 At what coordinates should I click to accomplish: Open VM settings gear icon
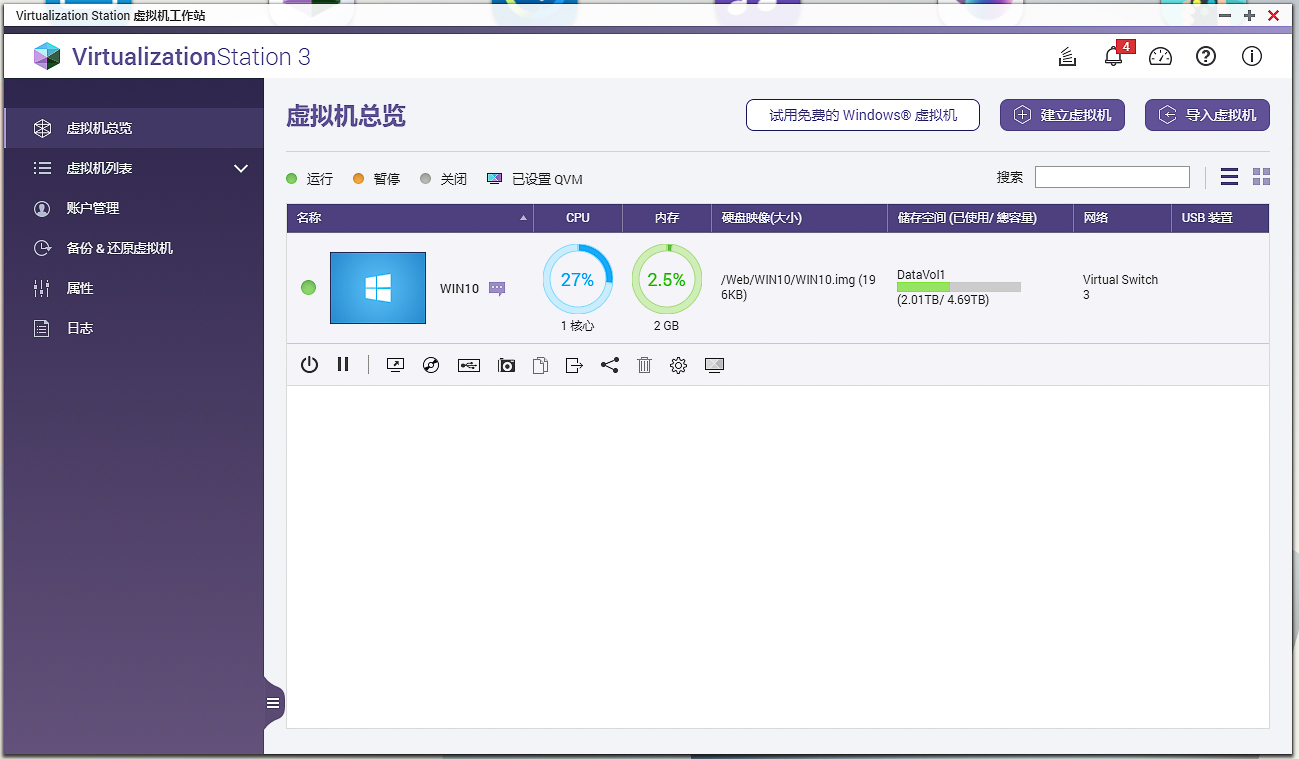click(678, 365)
